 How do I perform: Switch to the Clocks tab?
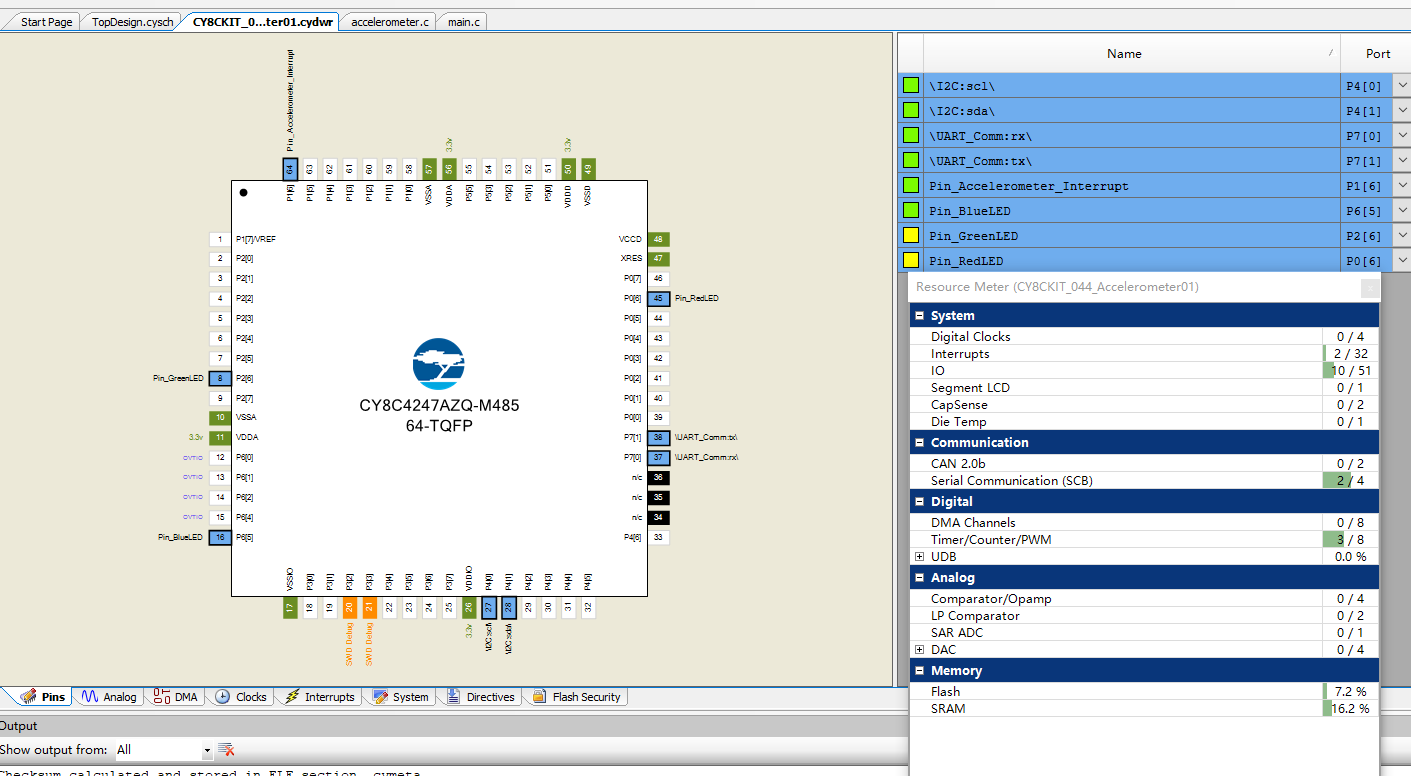[x=241, y=697]
